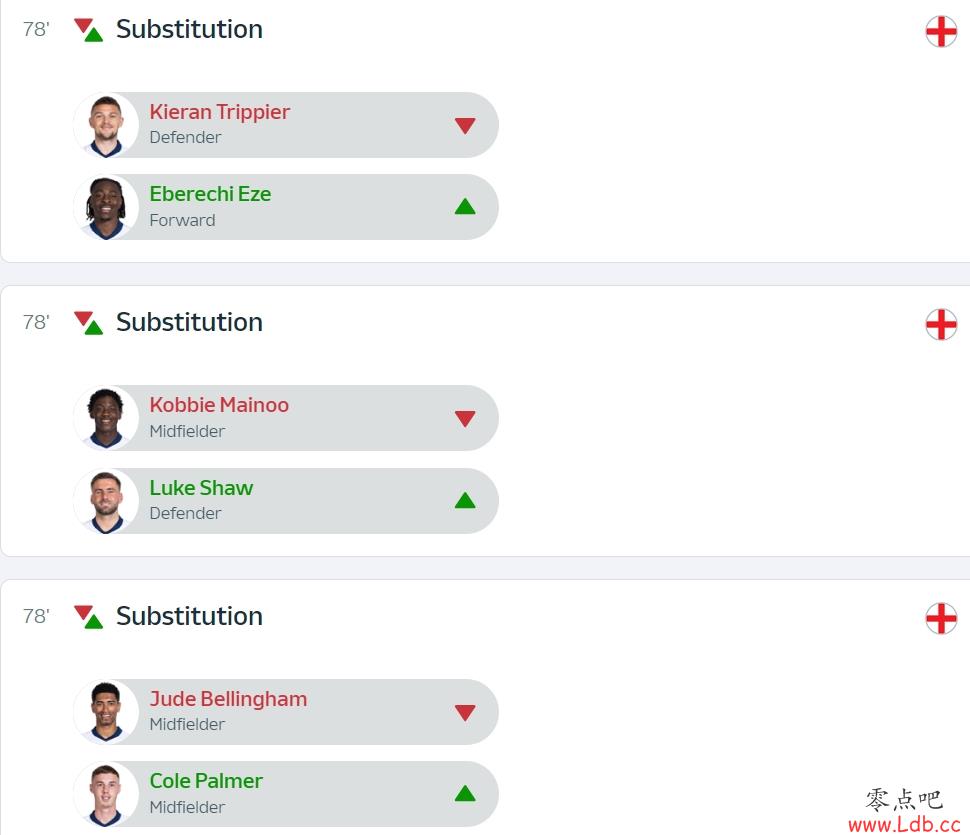This screenshot has width=970, height=835.
Task: Click the substitution arrows icon in the first event
Action: pos(88,30)
